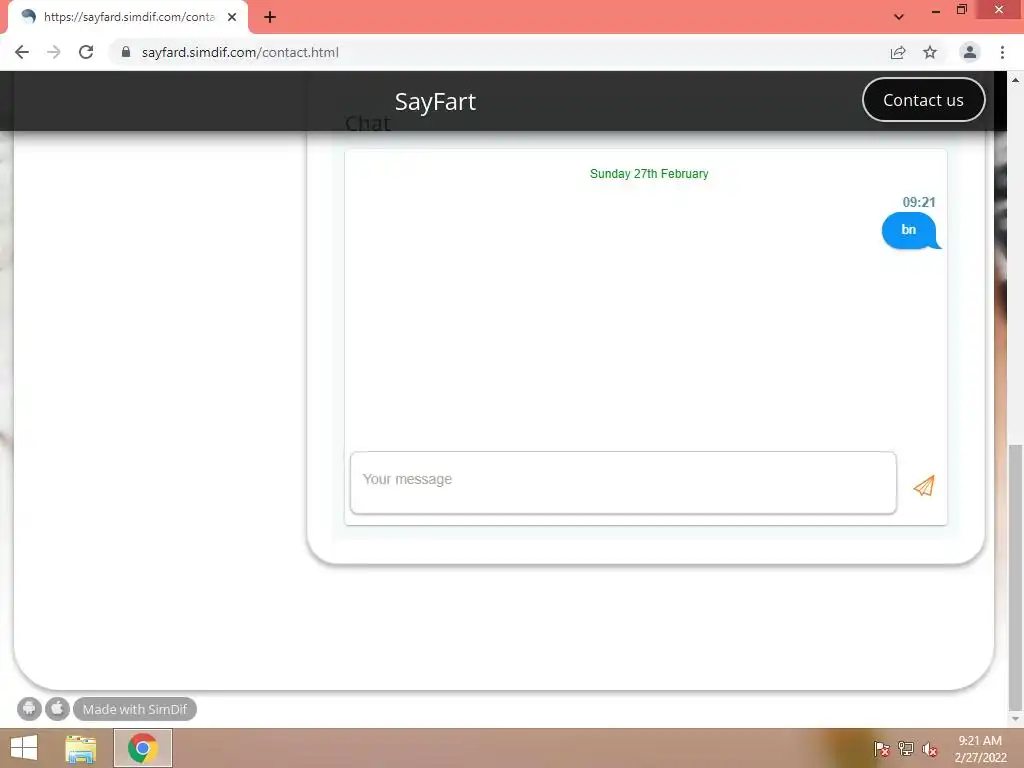The height and width of the screenshot is (768, 1024).
Task: Open the Chrome three-dot menu
Action: click(1002, 52)
